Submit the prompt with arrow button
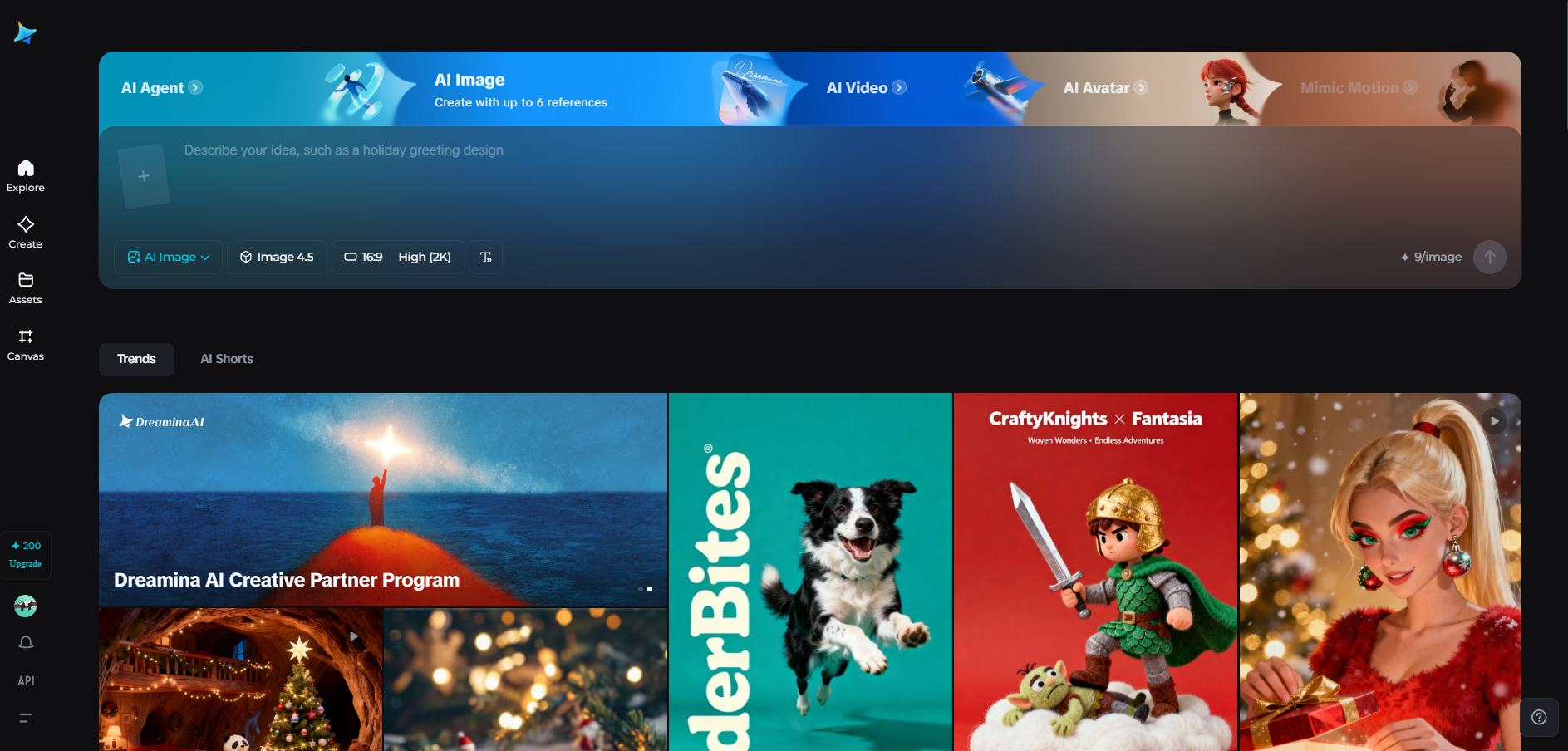Screen dimensions: 1568x751 [x=1490, y=257]
